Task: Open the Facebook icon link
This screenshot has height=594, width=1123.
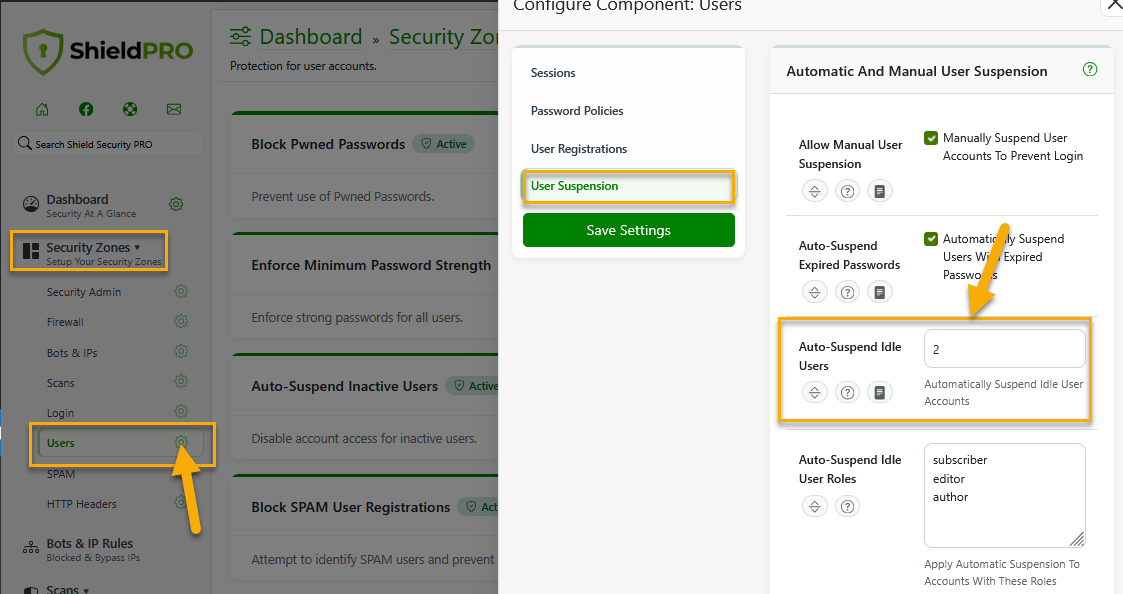Action: pos(86,109)
